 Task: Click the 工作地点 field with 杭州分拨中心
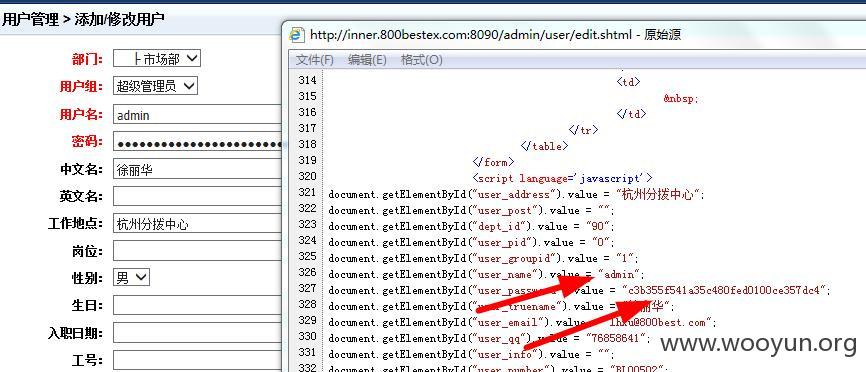(198, 224)
